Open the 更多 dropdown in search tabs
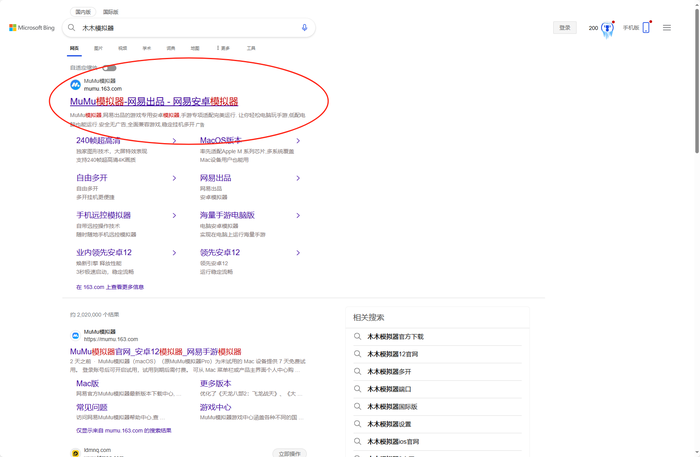 point(223,48)
